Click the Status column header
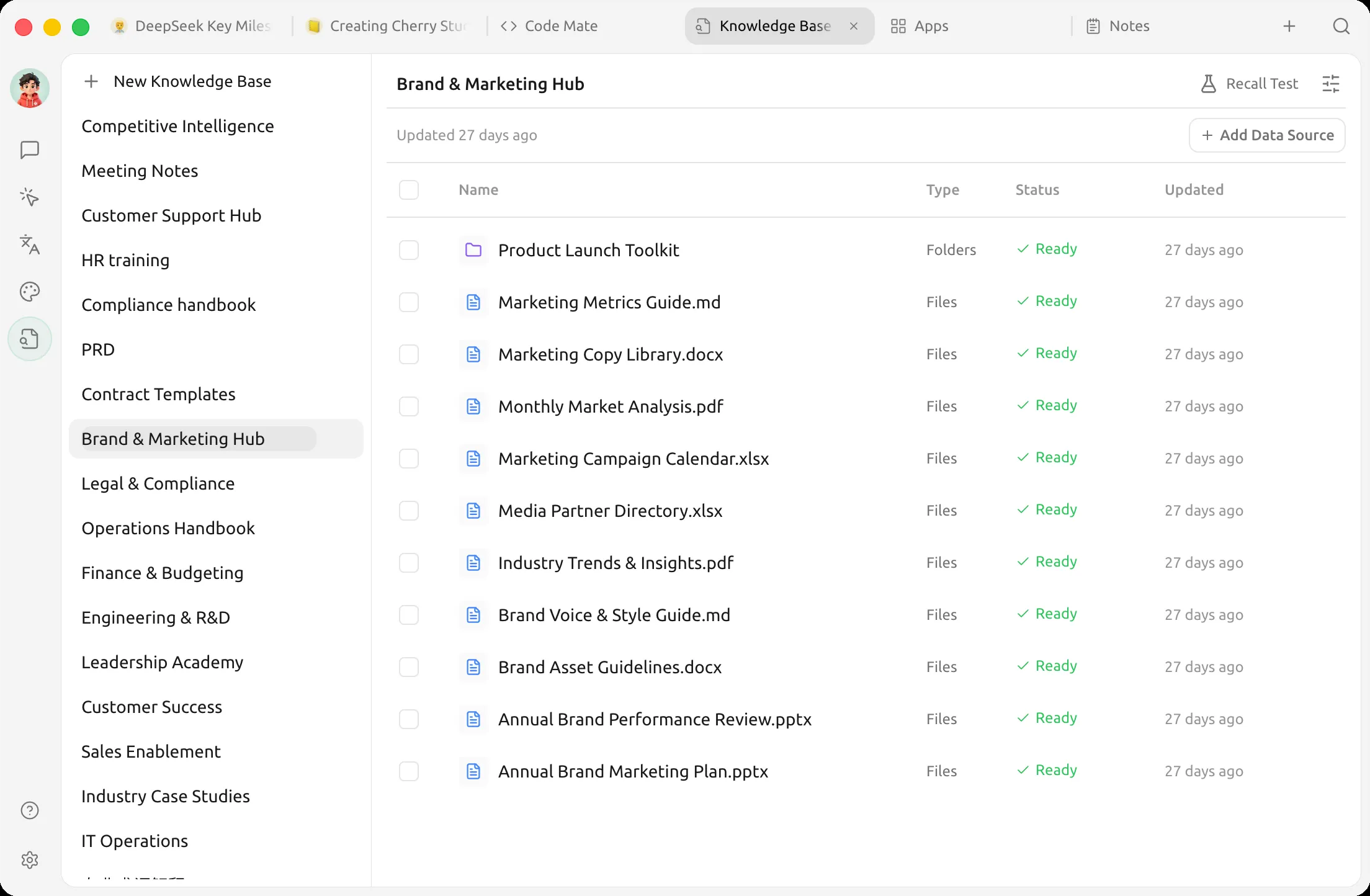 tap(1037, 190)
